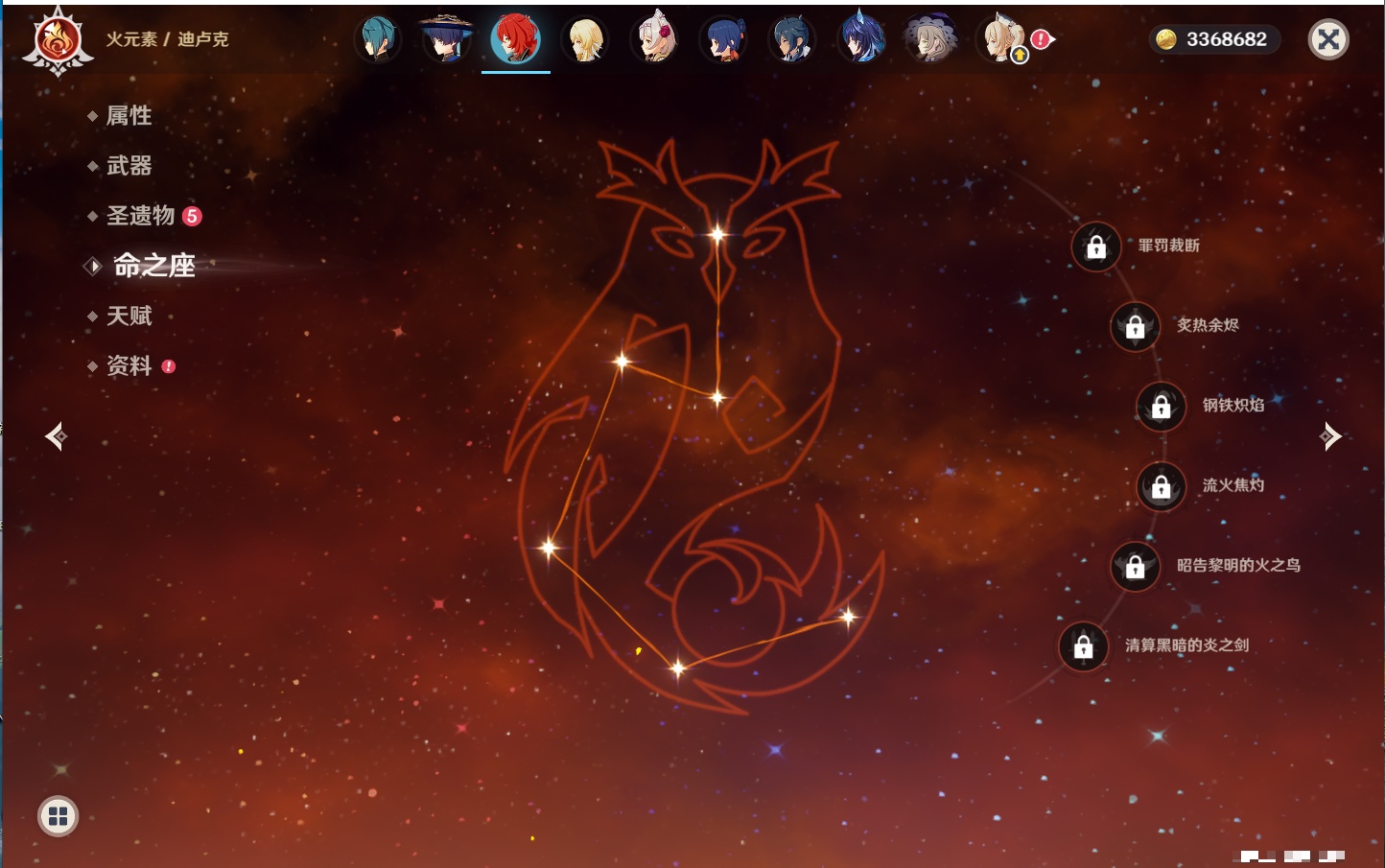This screenshot has width=1385, height=868.
Task: Open the 属性 attributes tab
Action: pyautogui.click(x=129, y=116)
